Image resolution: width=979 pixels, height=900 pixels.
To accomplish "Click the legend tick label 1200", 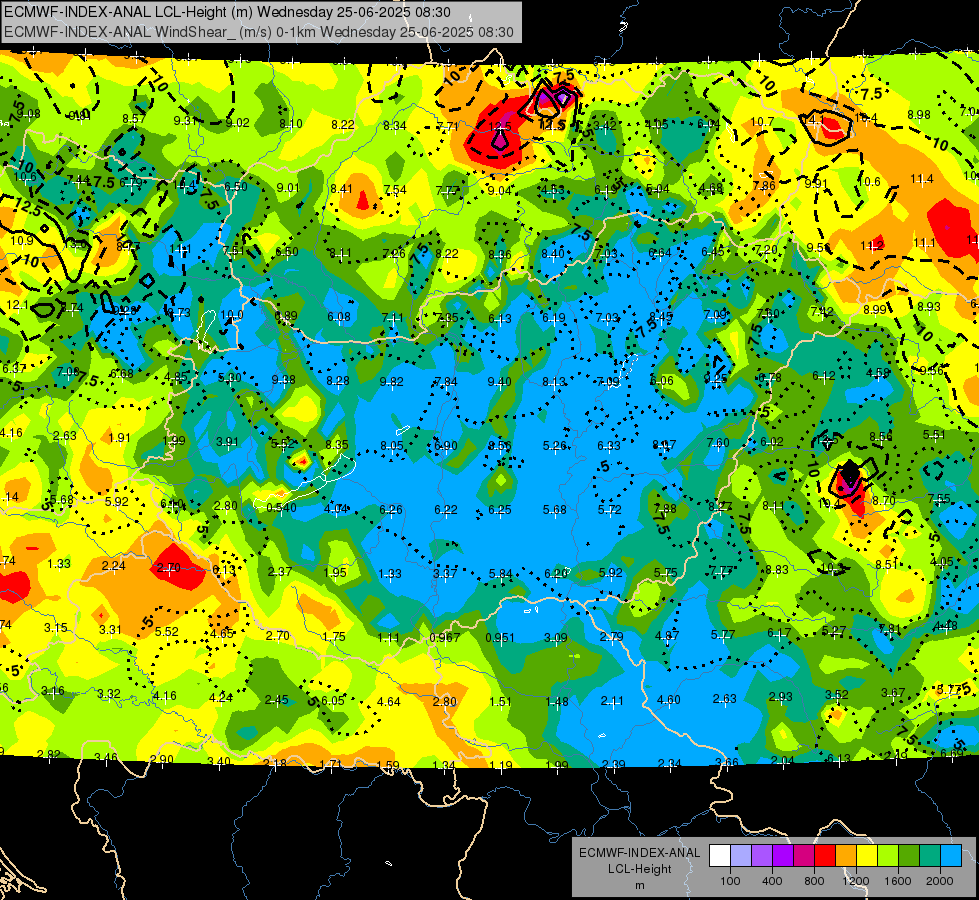I will (855, 881).
